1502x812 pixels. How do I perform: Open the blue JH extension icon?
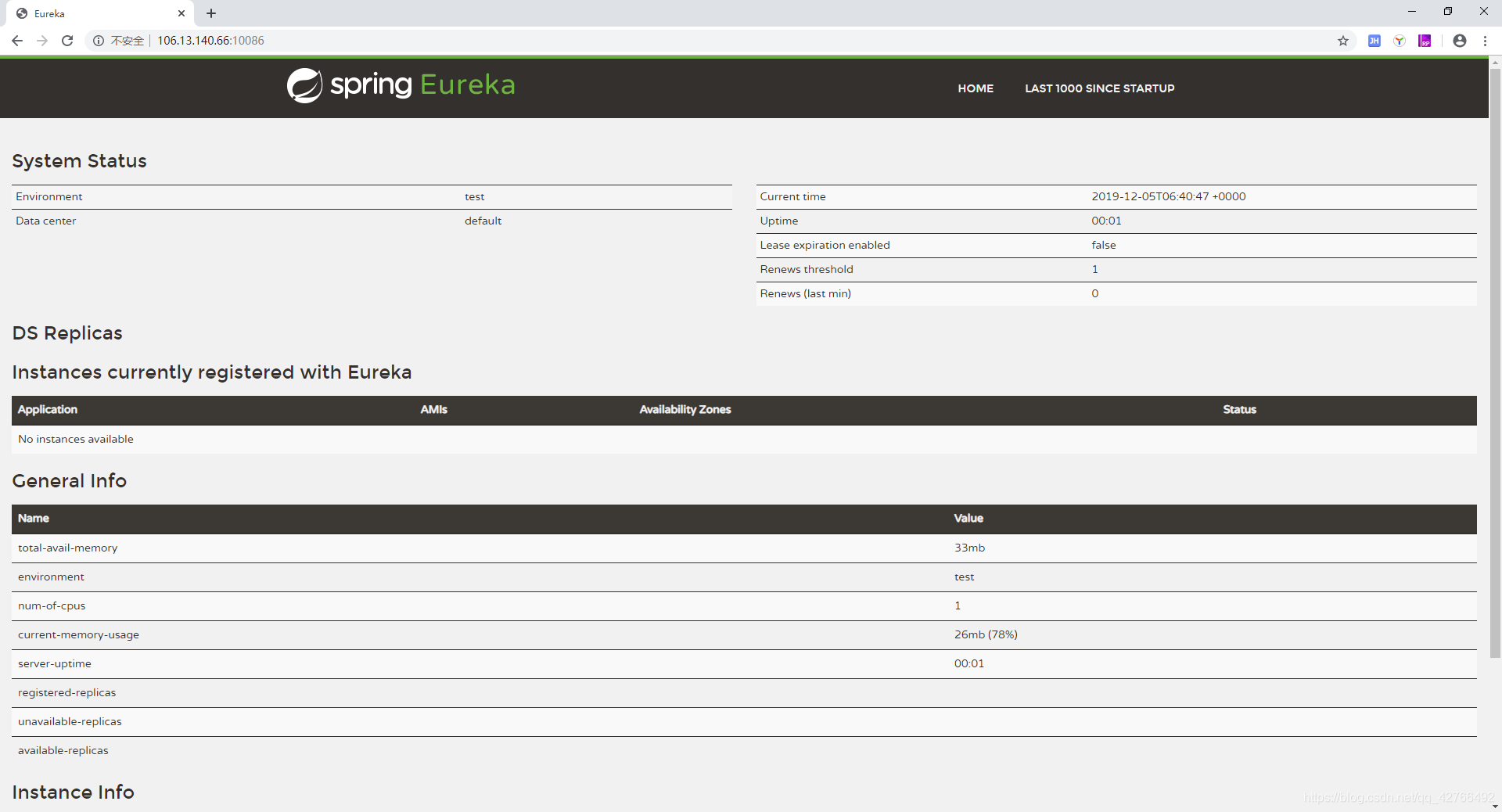point(1374,41)
